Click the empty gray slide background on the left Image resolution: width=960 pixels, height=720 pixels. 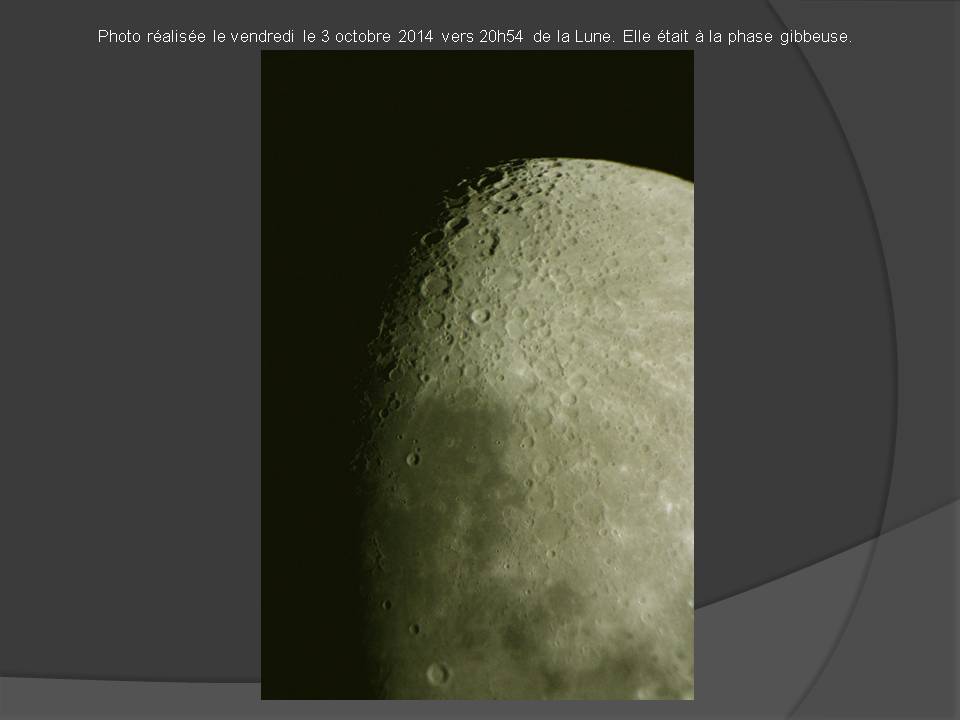[x=130, y=350]
